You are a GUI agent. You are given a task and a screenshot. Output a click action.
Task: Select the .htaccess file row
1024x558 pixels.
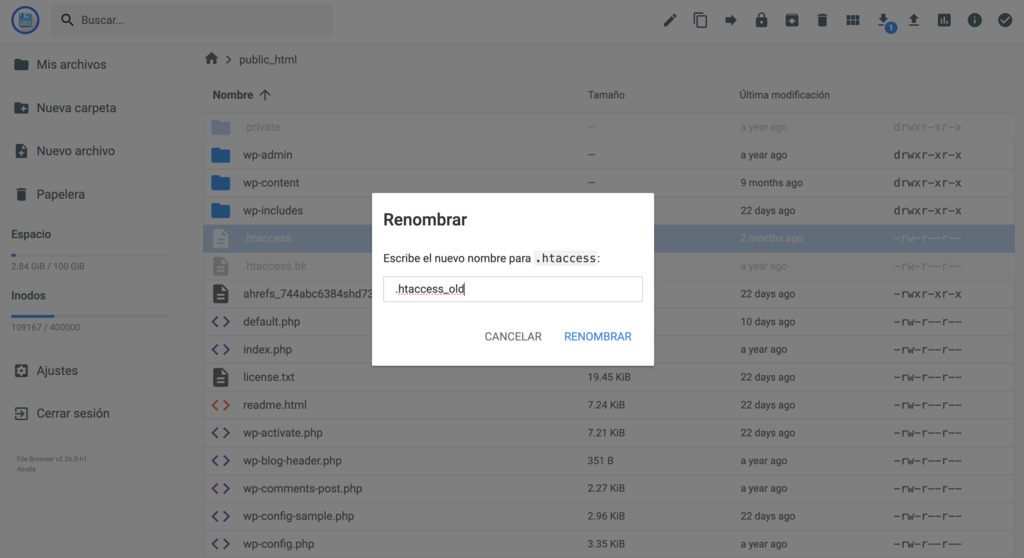[x=609, y=238]
